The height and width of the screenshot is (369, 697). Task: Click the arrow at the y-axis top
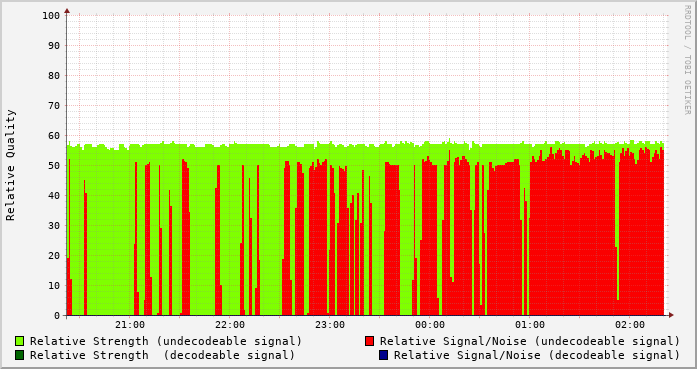pos(67,10)
